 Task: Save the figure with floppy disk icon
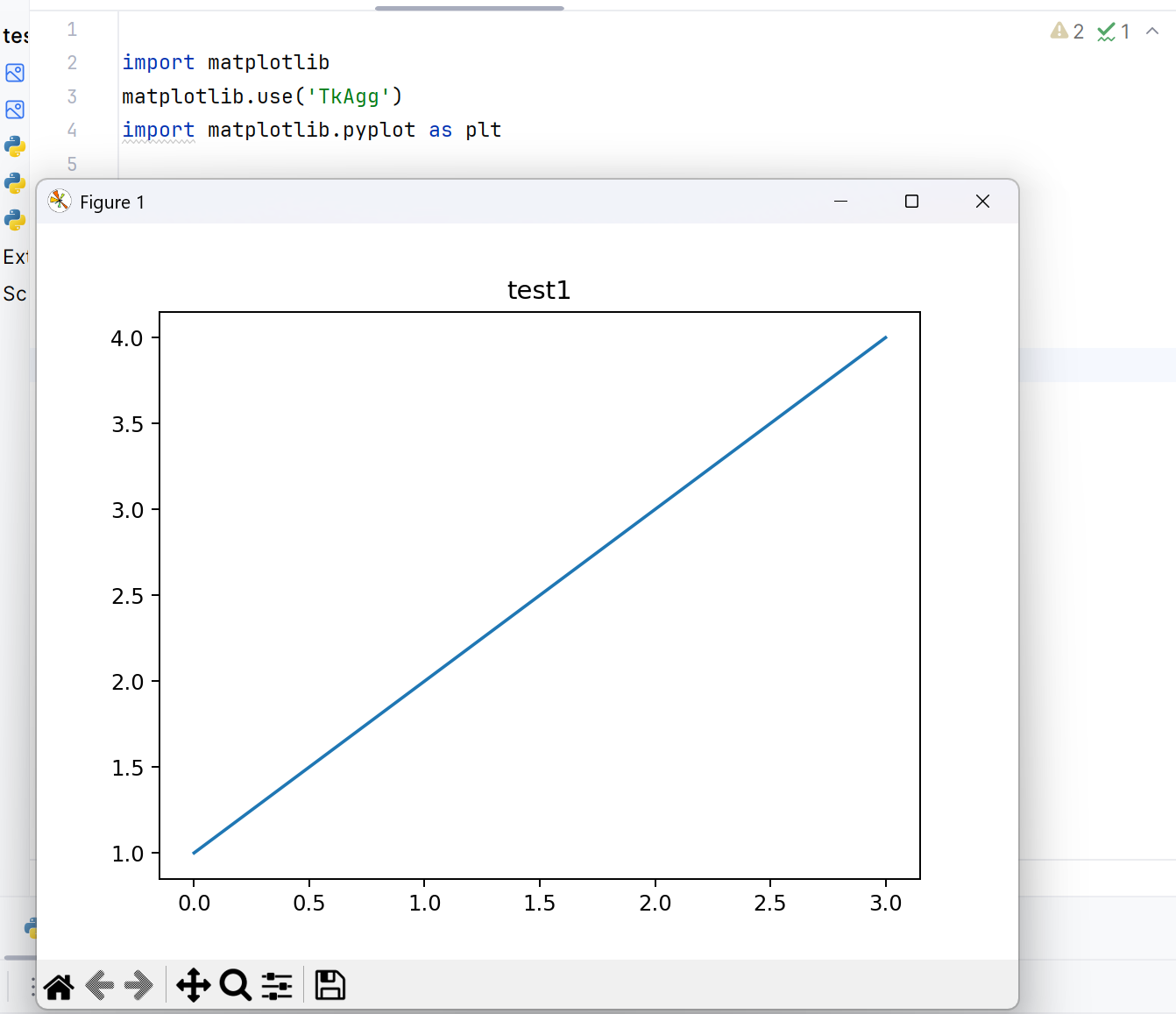[330, 986]
